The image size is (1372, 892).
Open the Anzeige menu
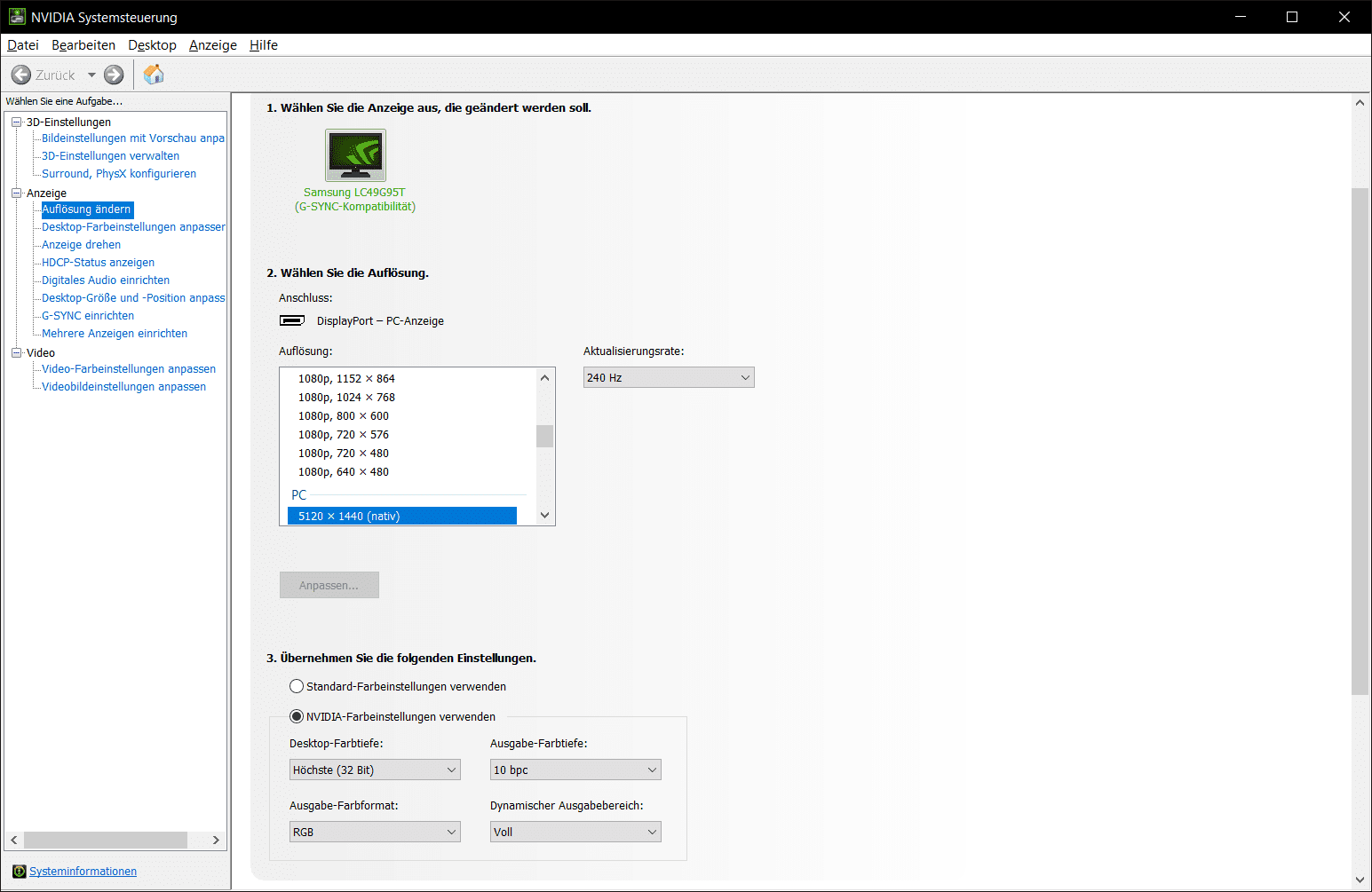[213, 45]
